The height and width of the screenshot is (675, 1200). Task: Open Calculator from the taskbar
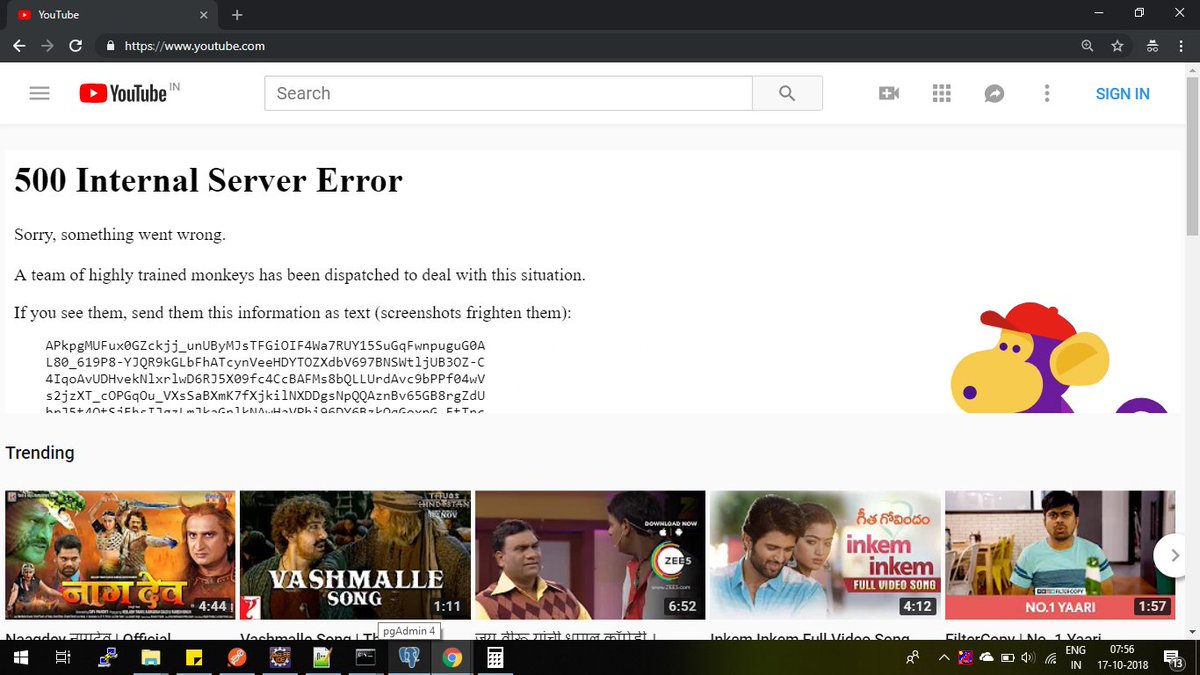click(x=494, y=658)
